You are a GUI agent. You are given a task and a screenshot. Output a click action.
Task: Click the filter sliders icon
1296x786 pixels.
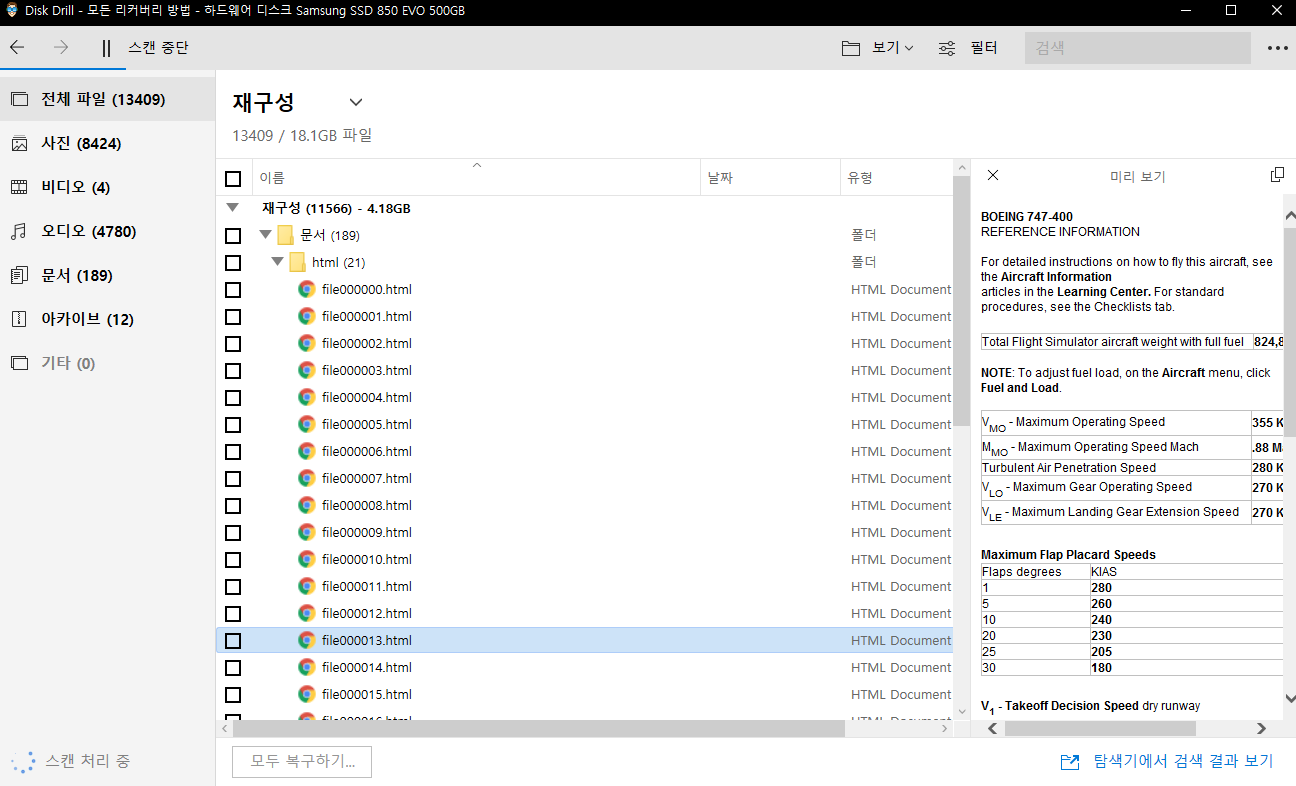pos(947,48)
